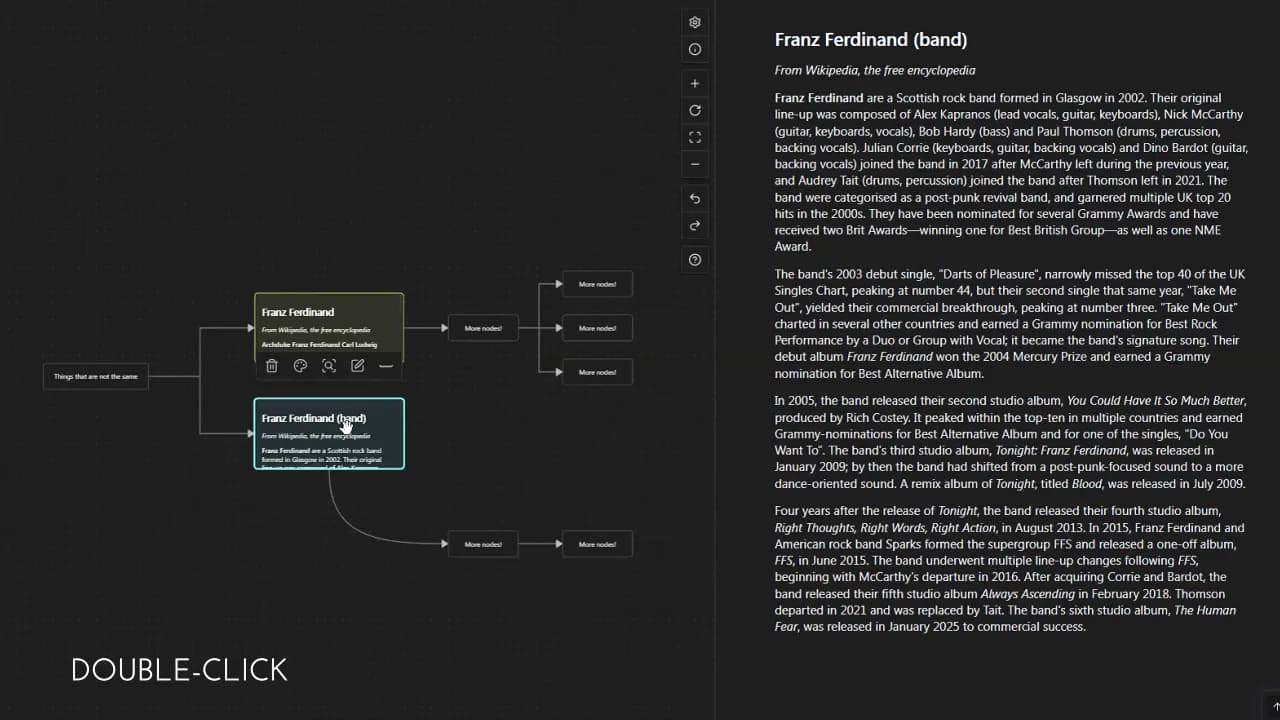Click the 'Franz Ferdinand (band)' article heading
Image resolution: width=1280 pixels, height=720 pixels.
tap(871, 40)
